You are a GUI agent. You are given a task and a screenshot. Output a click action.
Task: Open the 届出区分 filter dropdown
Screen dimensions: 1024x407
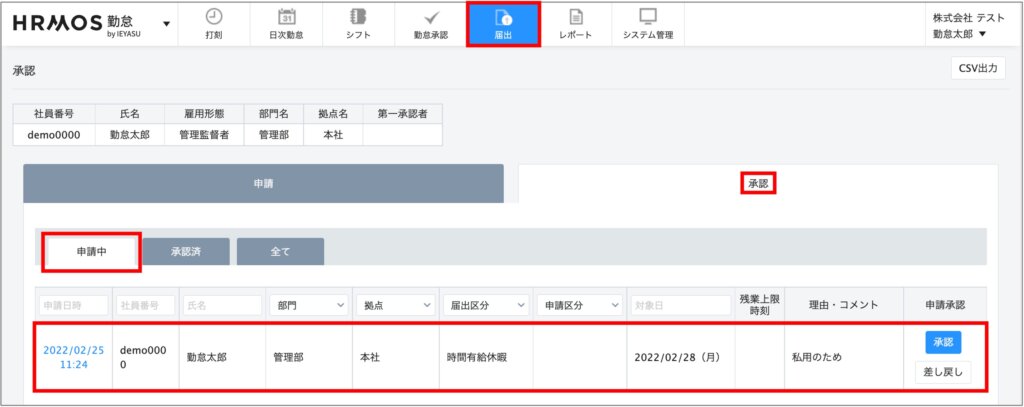click(x=485, y=305)
